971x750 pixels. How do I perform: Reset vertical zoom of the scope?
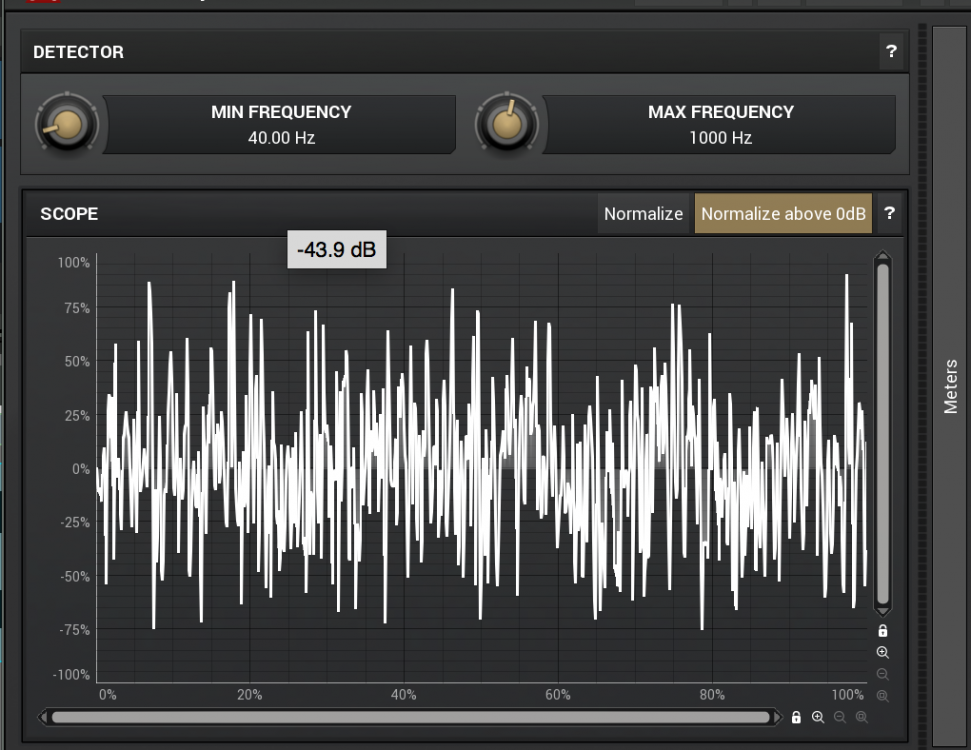click(x=882, y=696)
